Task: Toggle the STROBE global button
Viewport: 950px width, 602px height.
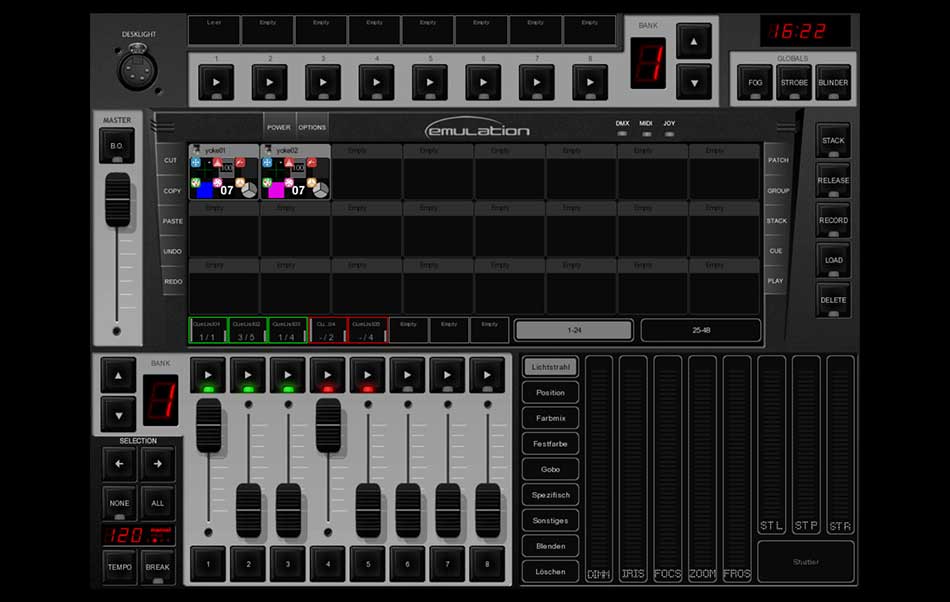Action: click(x=793, y=82)
